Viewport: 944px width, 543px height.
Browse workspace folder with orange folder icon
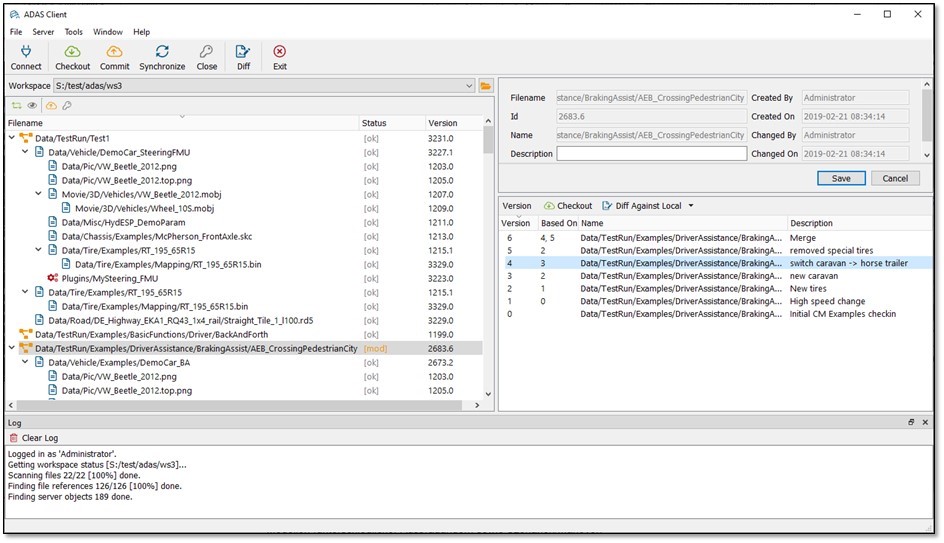pos(485,86)
